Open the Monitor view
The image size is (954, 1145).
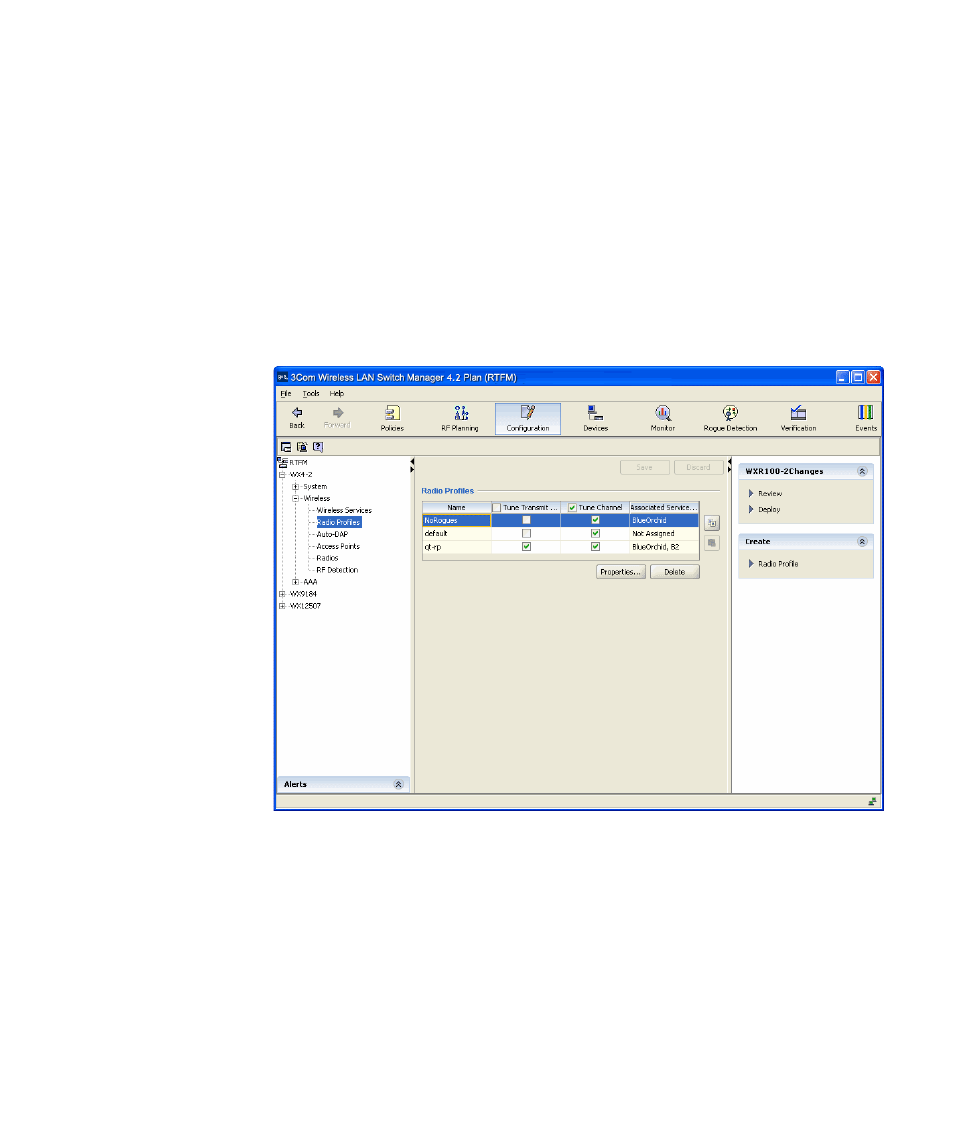(x=663, y=418)
